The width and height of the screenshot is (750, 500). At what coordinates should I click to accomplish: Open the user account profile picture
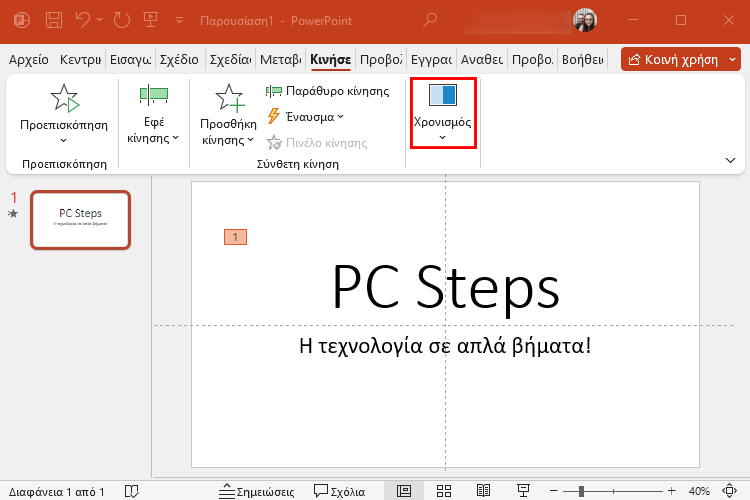click(x=585, y=20)
